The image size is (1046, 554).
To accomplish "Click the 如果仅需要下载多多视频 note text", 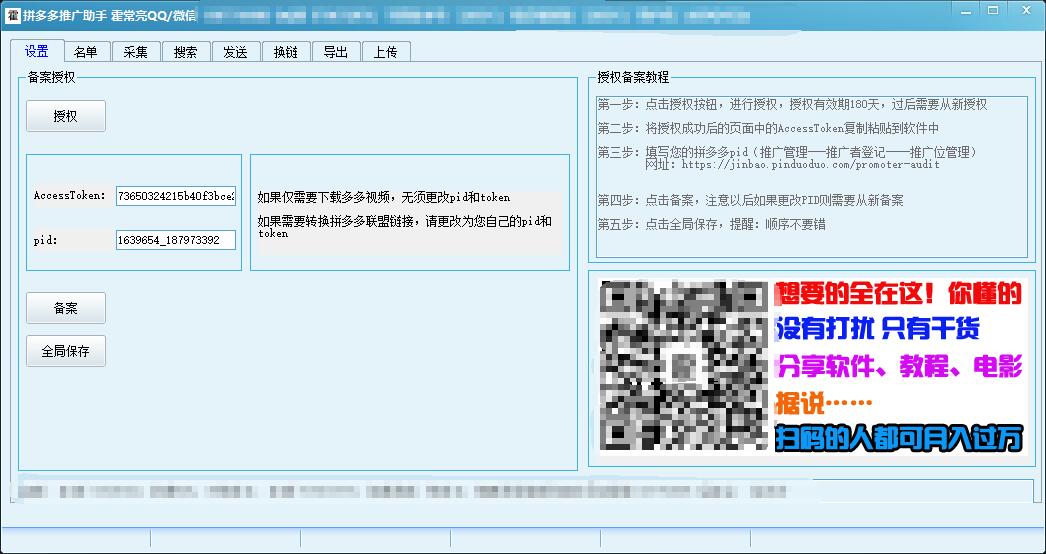I will (384, 198).
